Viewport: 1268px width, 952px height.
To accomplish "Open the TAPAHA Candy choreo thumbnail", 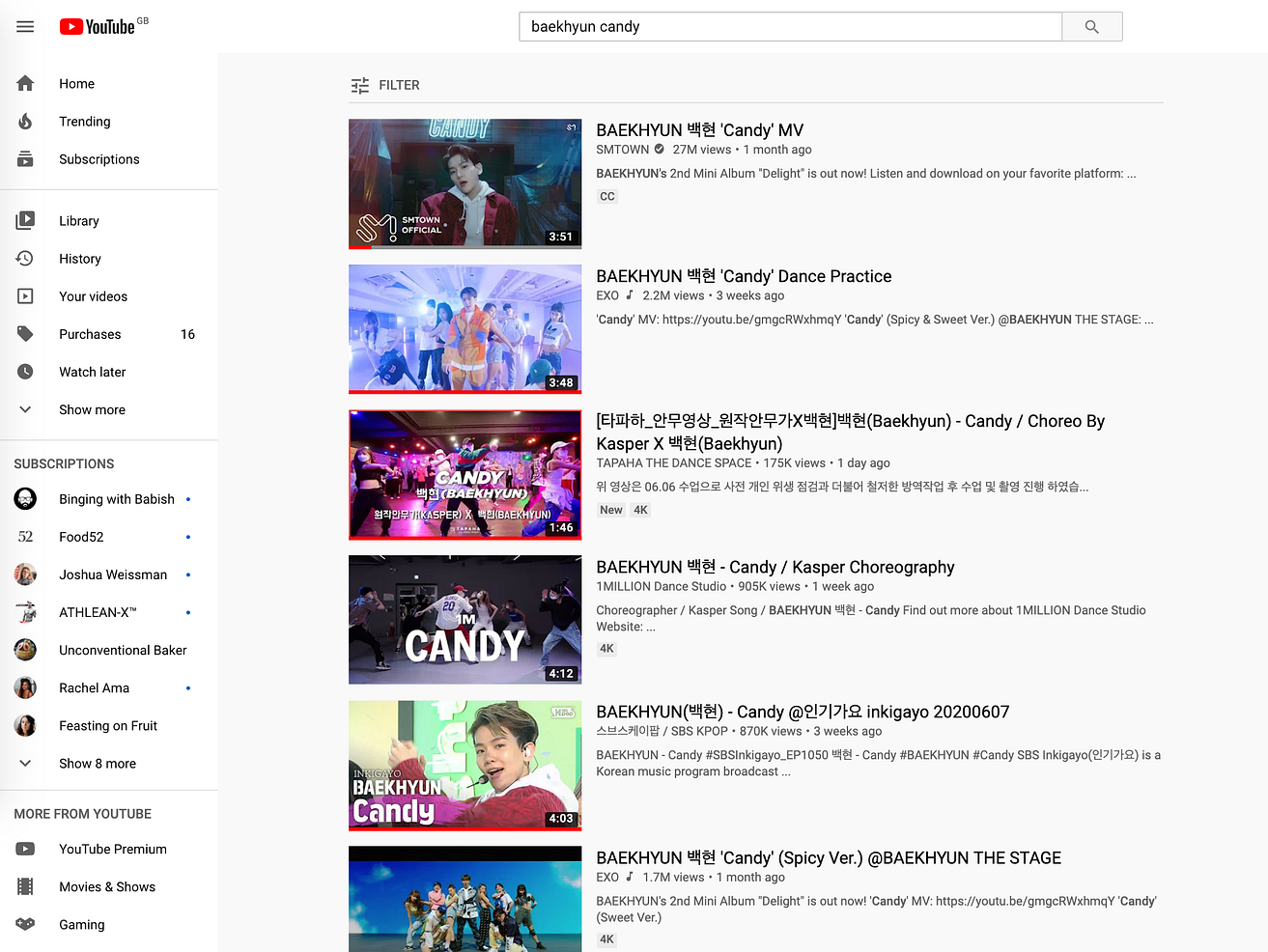I will click(x=465, y=474).
